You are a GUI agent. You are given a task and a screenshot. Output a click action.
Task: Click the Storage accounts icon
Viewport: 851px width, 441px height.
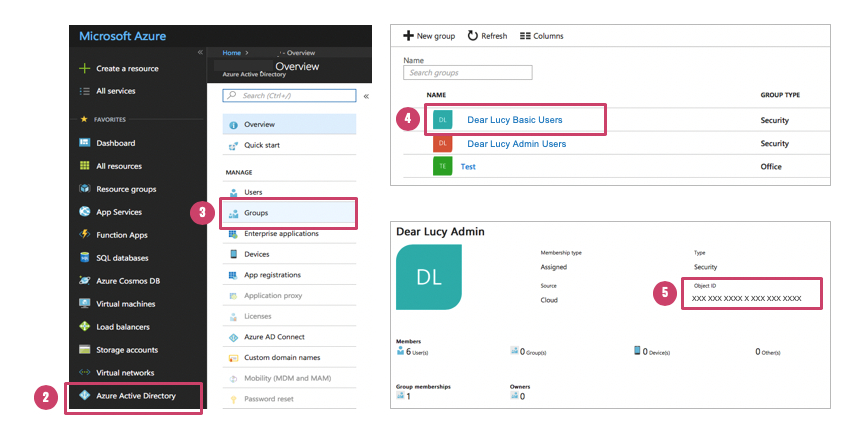(85, 350)
